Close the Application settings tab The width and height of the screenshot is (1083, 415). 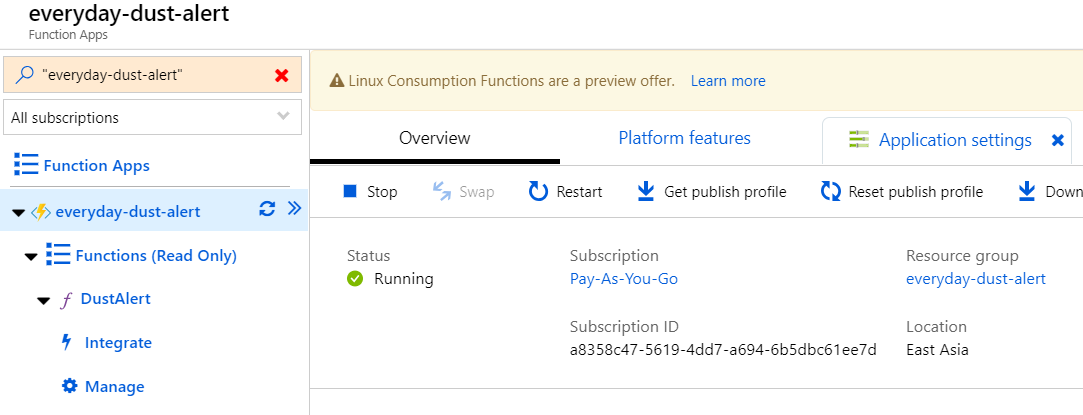[x=1057, y=140]
